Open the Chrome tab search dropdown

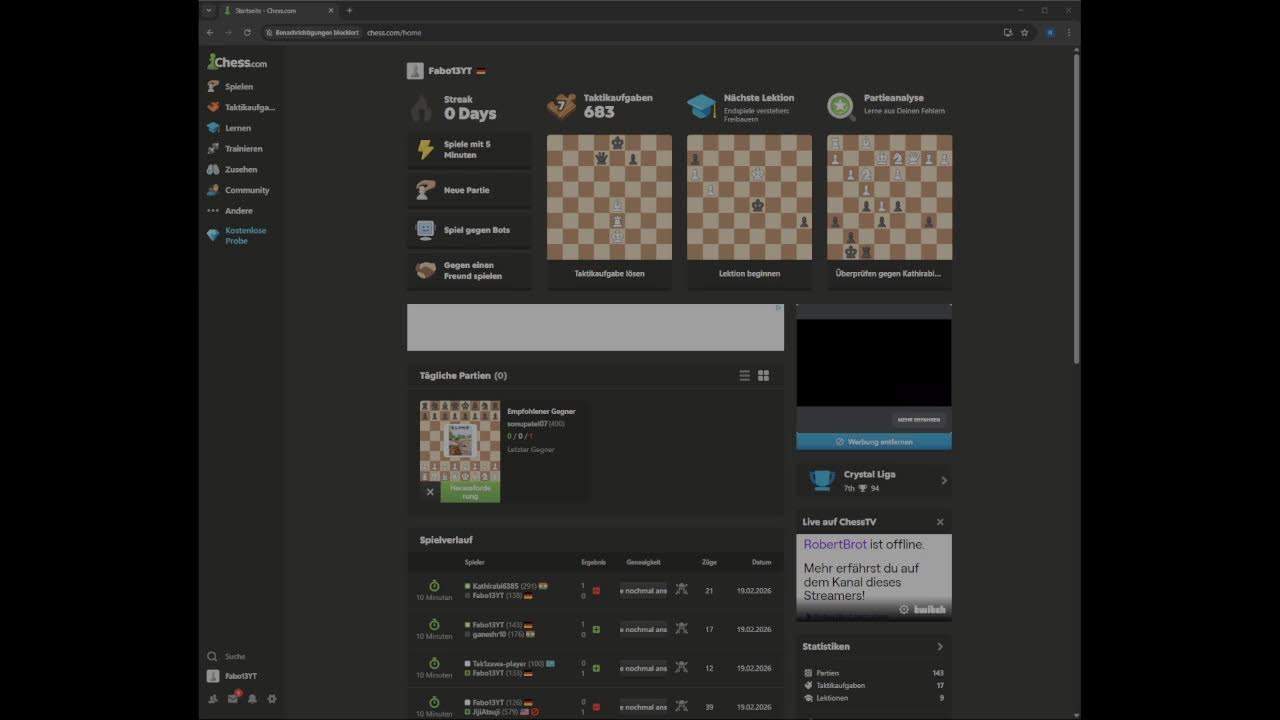tap(208, 10)
